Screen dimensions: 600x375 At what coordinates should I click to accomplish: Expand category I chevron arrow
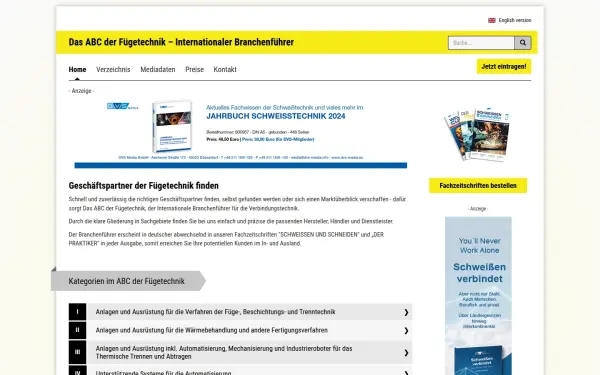tap(406, 312)
